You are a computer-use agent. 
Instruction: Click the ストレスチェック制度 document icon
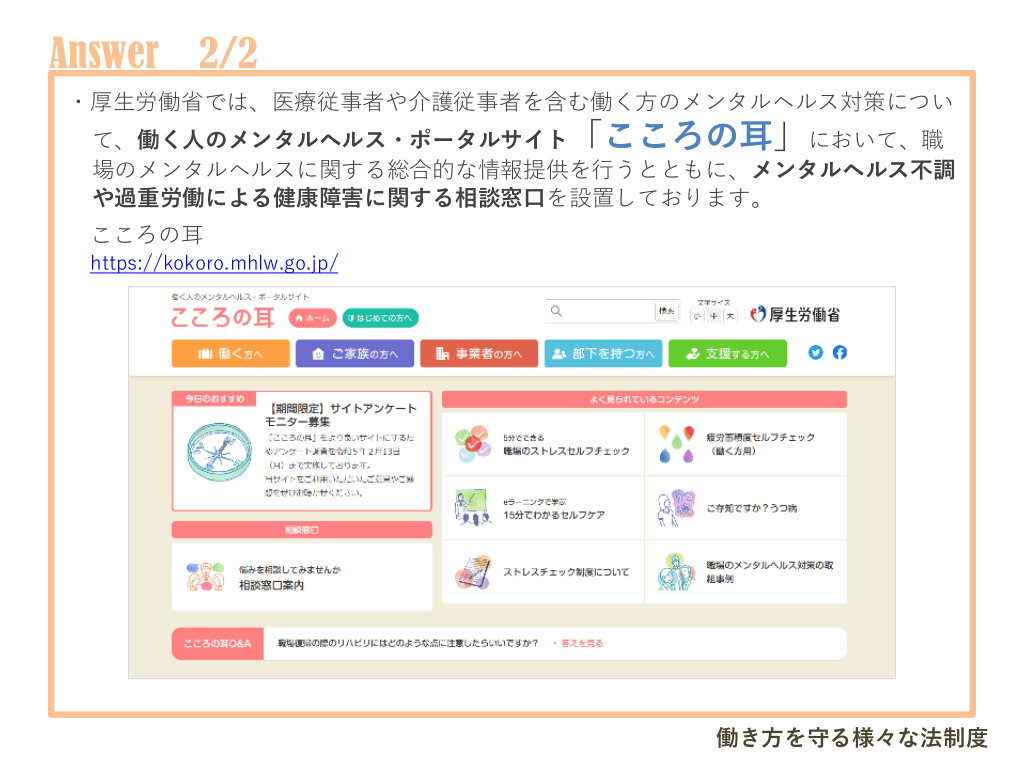click(472, 572)
